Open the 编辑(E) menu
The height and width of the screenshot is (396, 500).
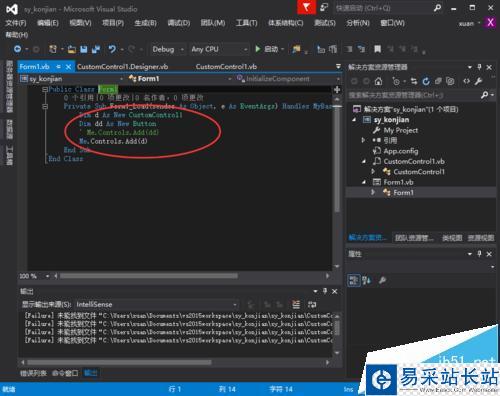(48, 23)
